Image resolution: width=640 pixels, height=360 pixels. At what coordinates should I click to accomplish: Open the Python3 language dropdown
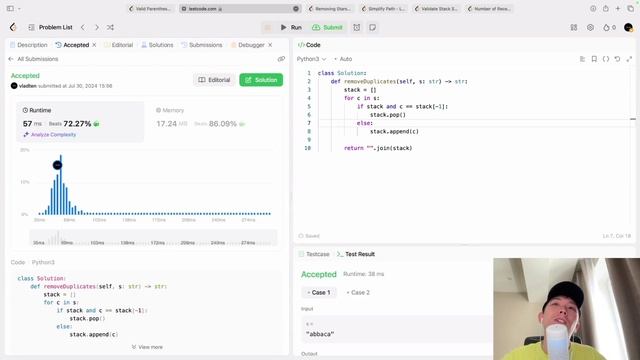click(311, 59)
